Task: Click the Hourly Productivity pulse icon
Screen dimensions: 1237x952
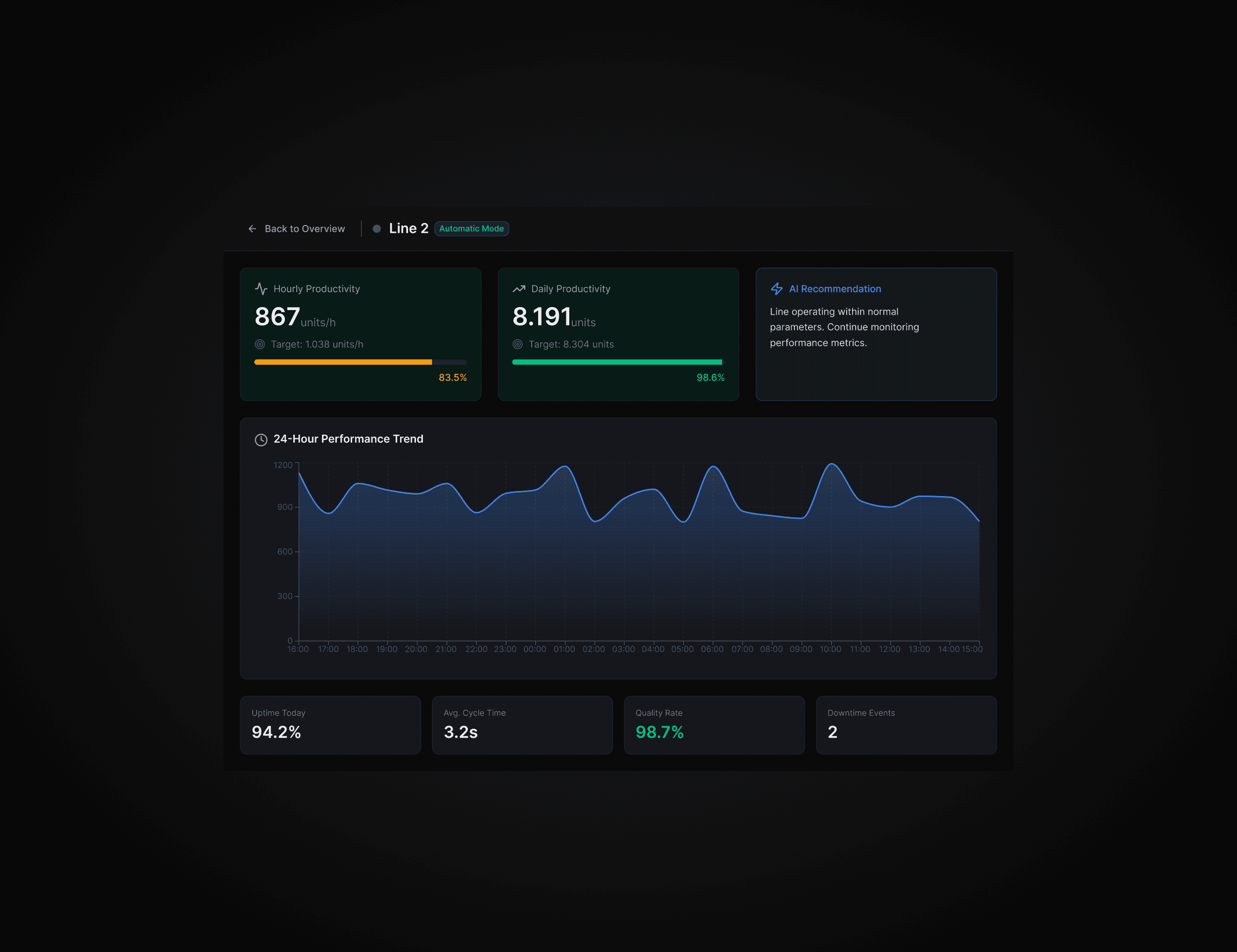Action: click(x=261, y=289)
